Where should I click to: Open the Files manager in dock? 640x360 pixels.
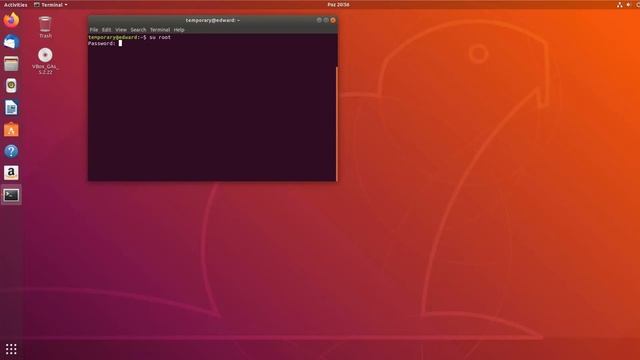(11, 64)
